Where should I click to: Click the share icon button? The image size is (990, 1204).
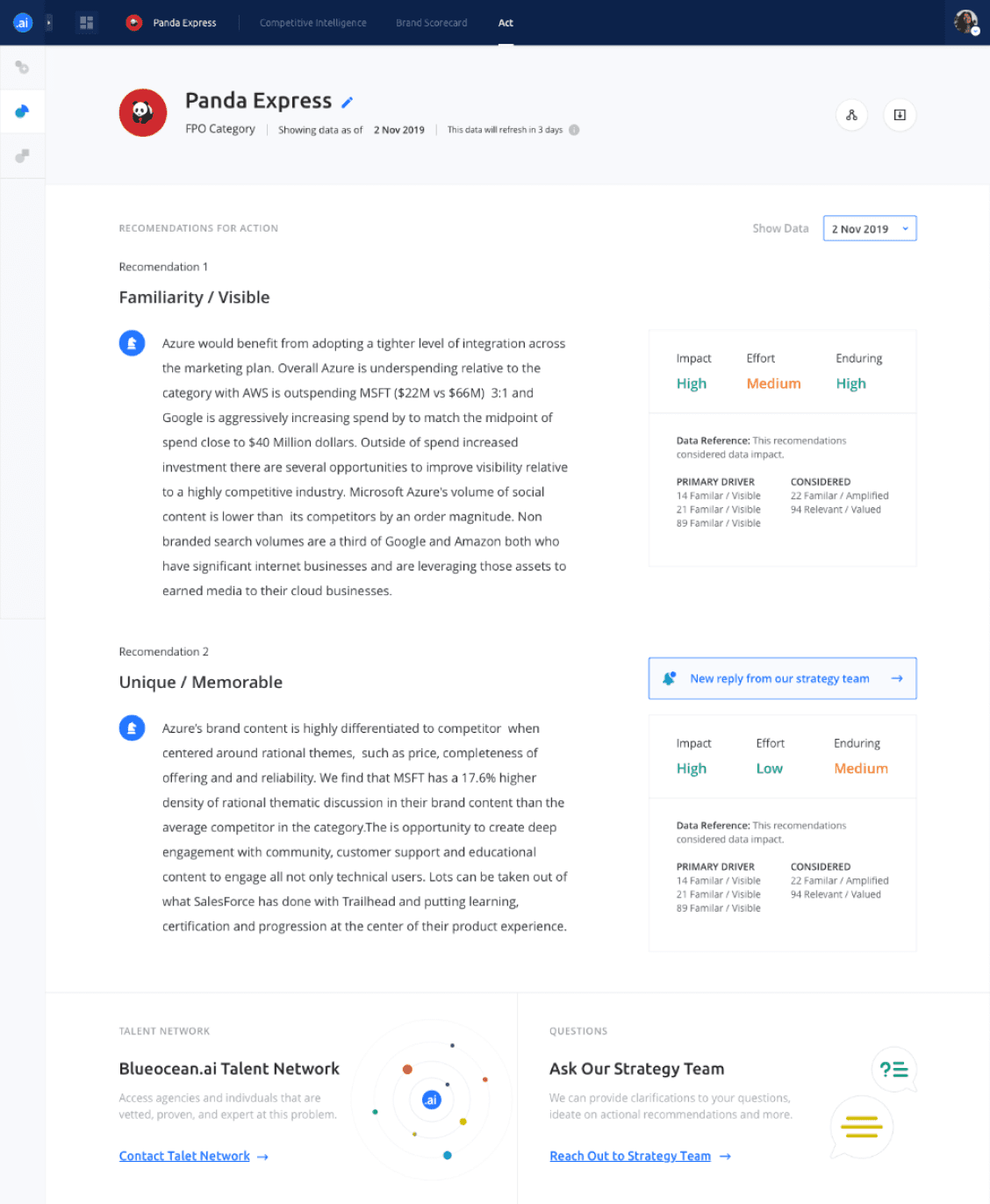(x=851, y=115)
